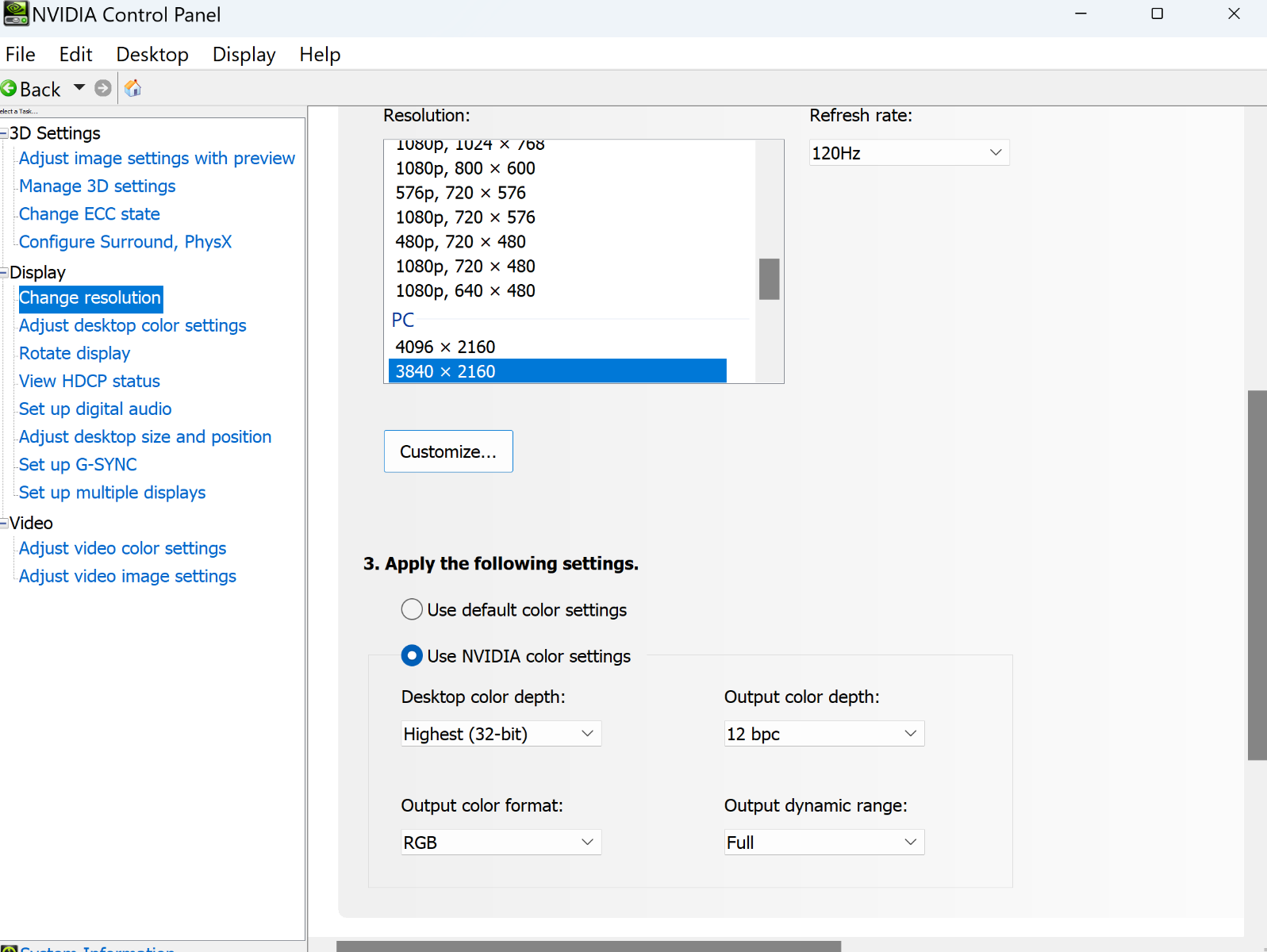
Task: Click the green Back arrow icon
Action: [x=9, y=88]
